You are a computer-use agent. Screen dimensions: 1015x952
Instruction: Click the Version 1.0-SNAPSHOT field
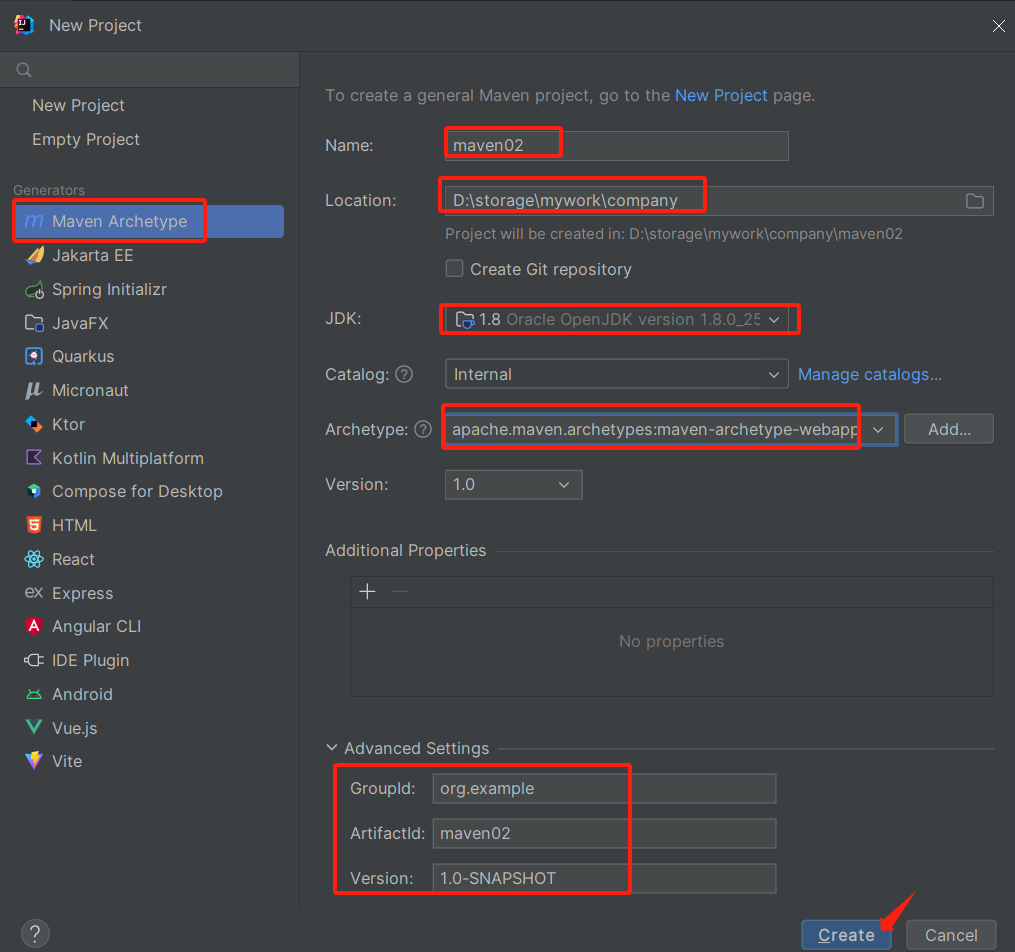pos(604,878)
